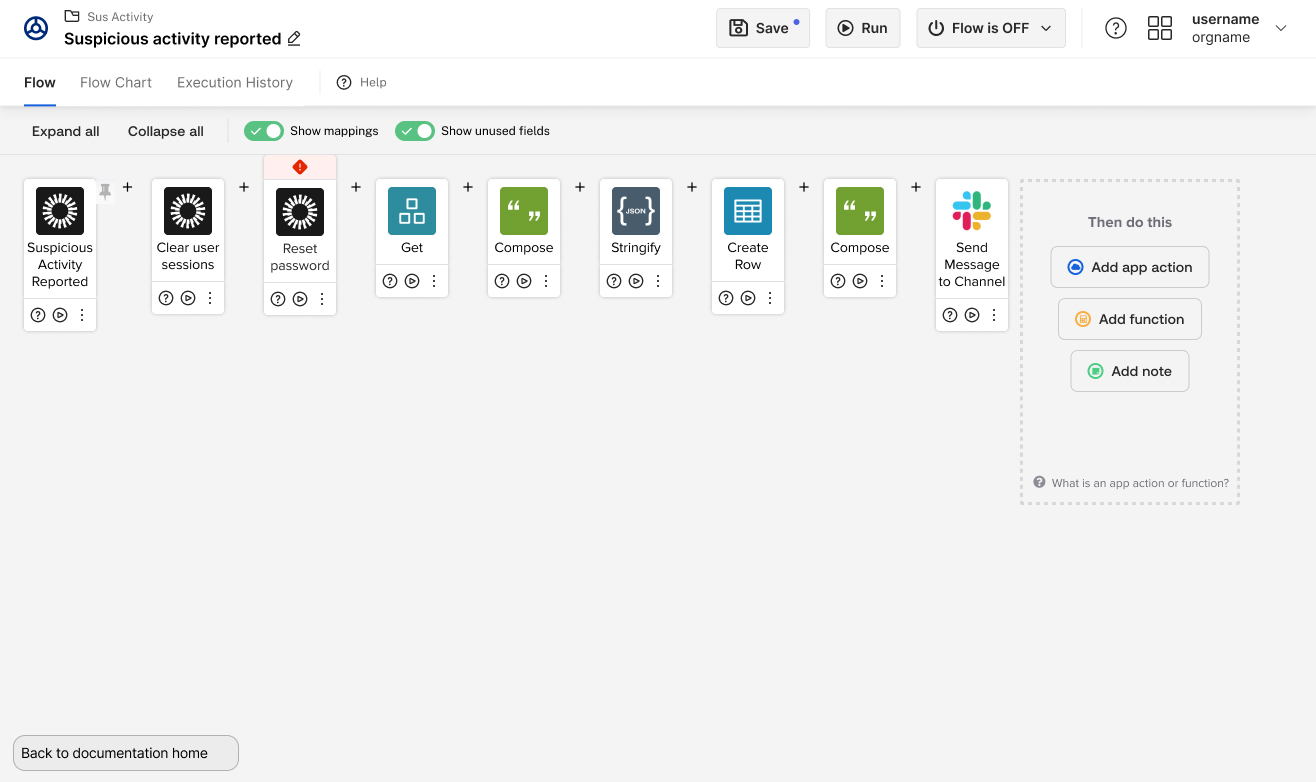Click the Create Row table icon

tap(748, 211)
